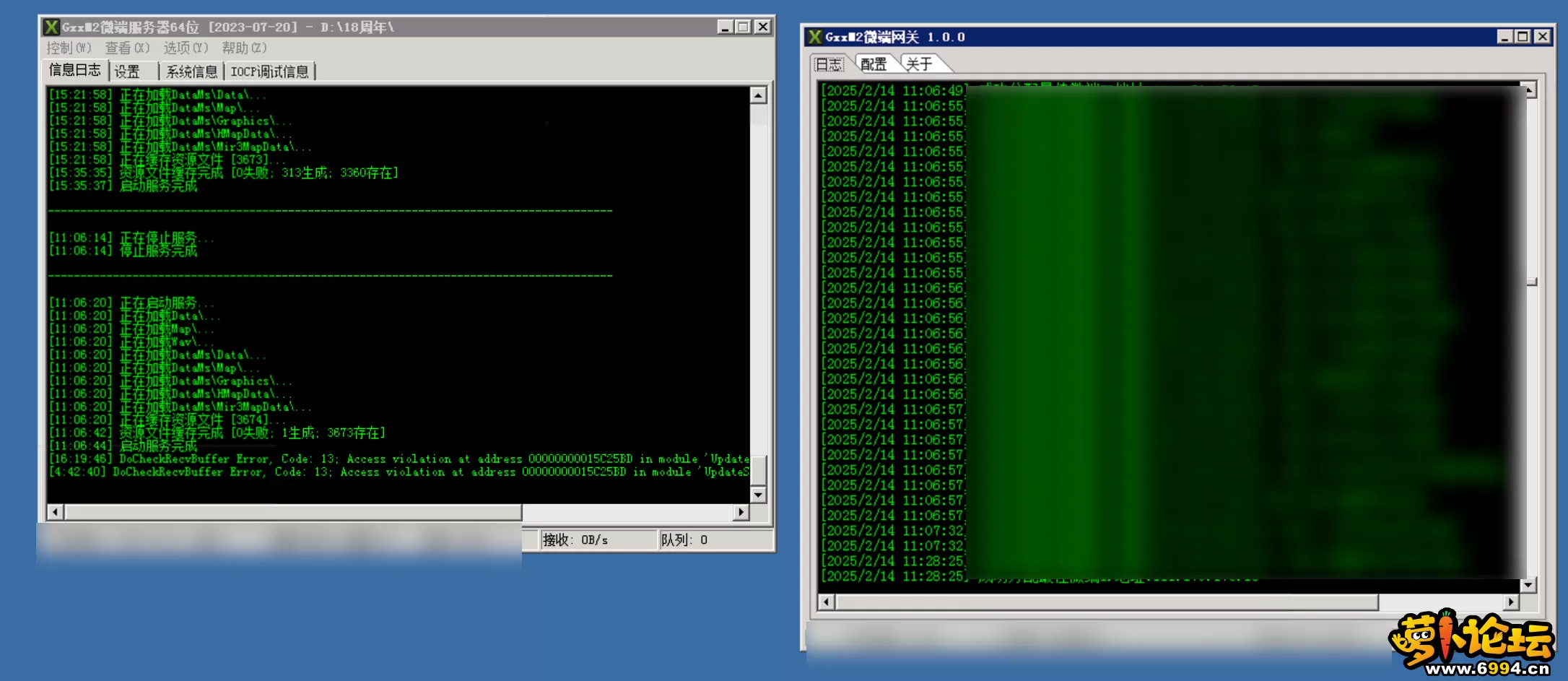
Task: Maximize the server window
Action: [x=743, y=27]
